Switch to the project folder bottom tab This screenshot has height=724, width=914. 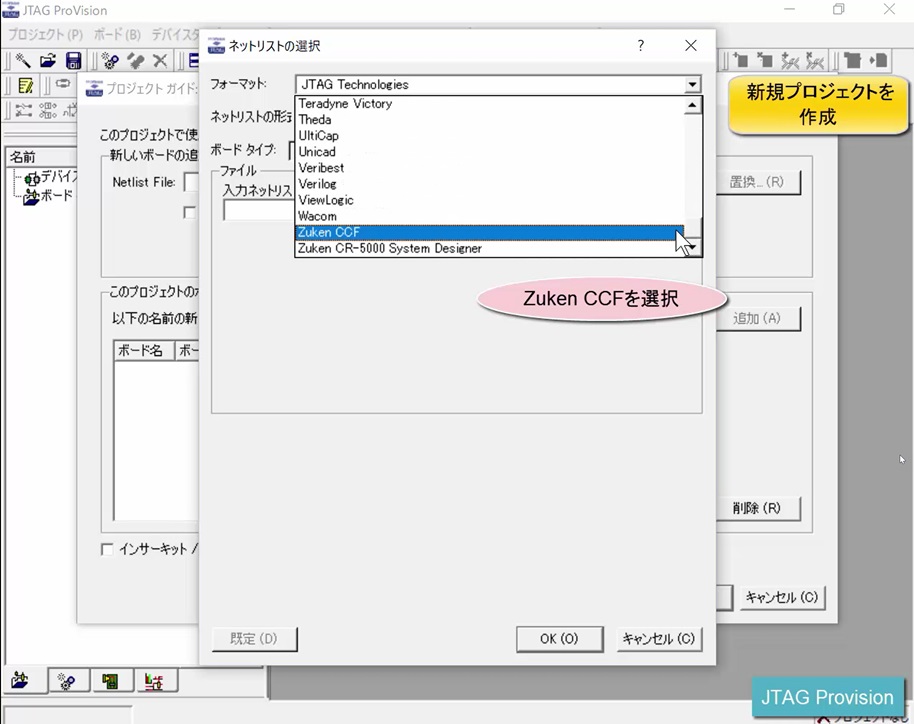click(21, 681)
